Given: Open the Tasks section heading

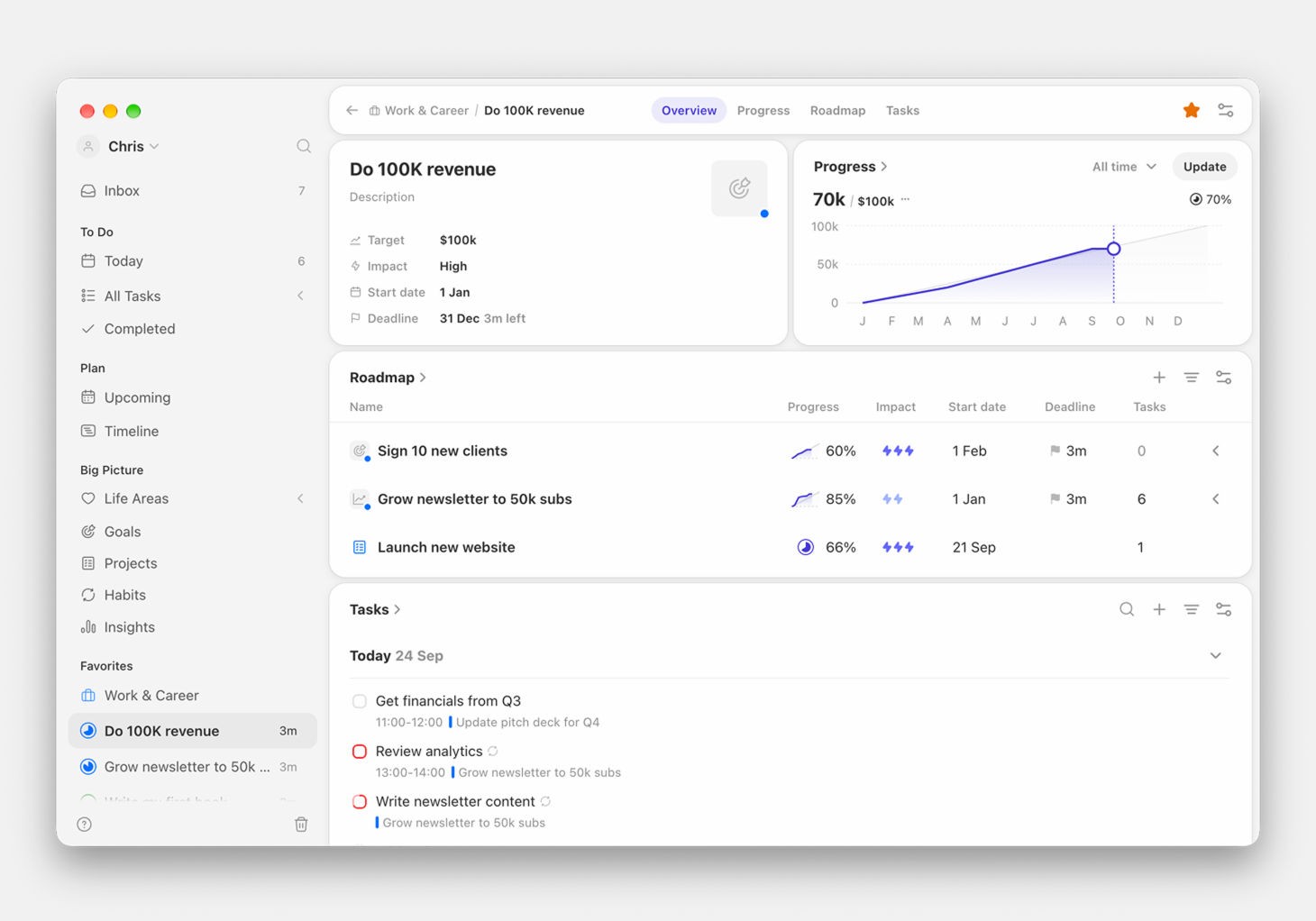Looking at the screenshot, I should tap(375, 609).
